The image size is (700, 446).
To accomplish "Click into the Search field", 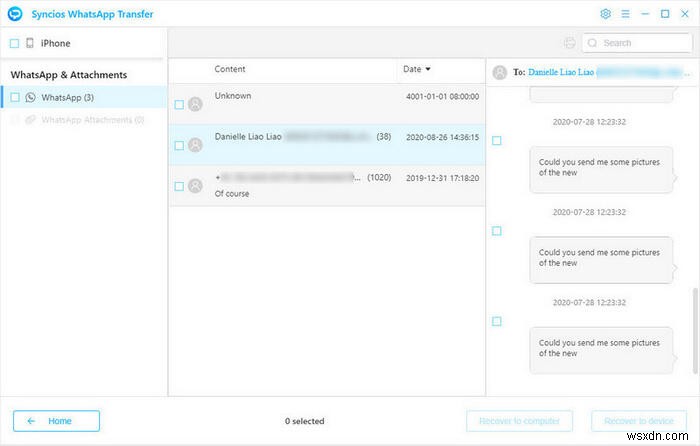I will pos(637,43).
